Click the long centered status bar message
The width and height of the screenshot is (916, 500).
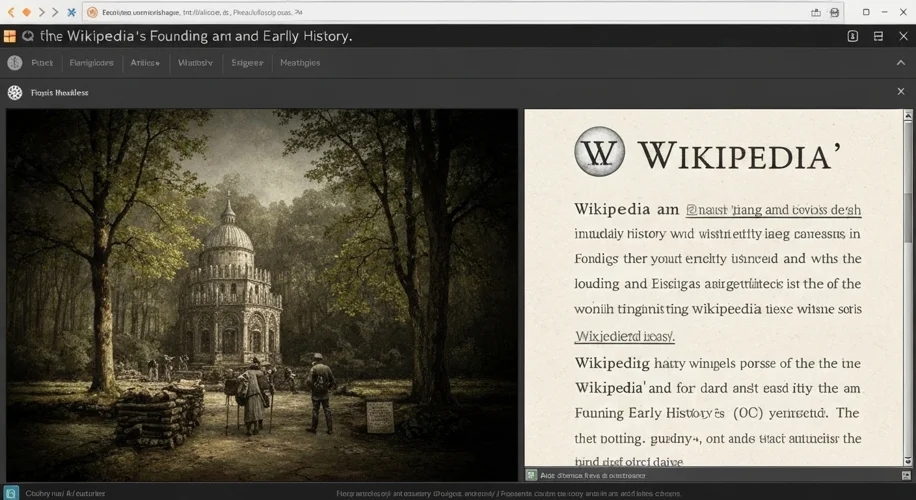[x=508, y=494]
